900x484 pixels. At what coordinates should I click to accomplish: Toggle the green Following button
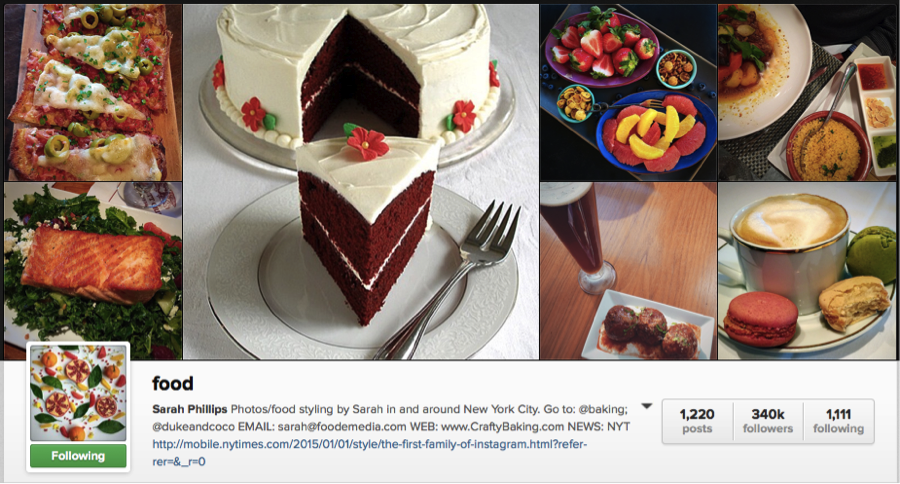point(78,456)
